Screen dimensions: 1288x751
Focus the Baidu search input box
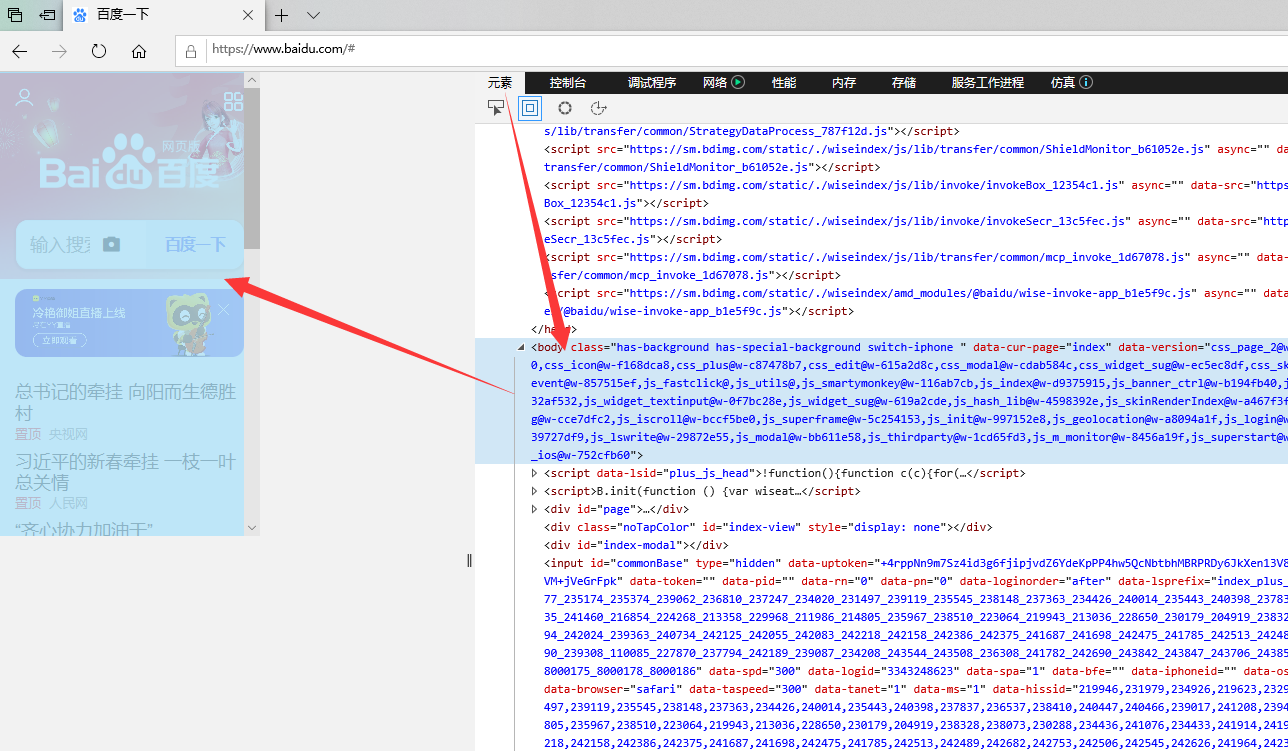click(x=61, y=244)
